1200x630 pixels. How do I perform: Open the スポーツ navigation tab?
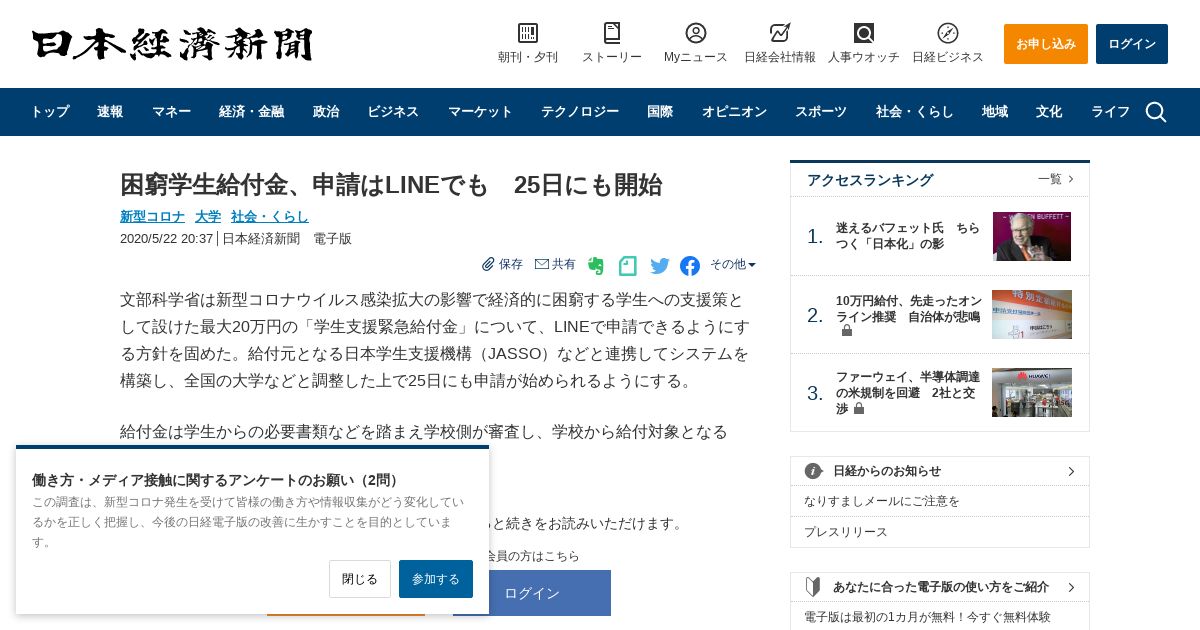point(821,112)
